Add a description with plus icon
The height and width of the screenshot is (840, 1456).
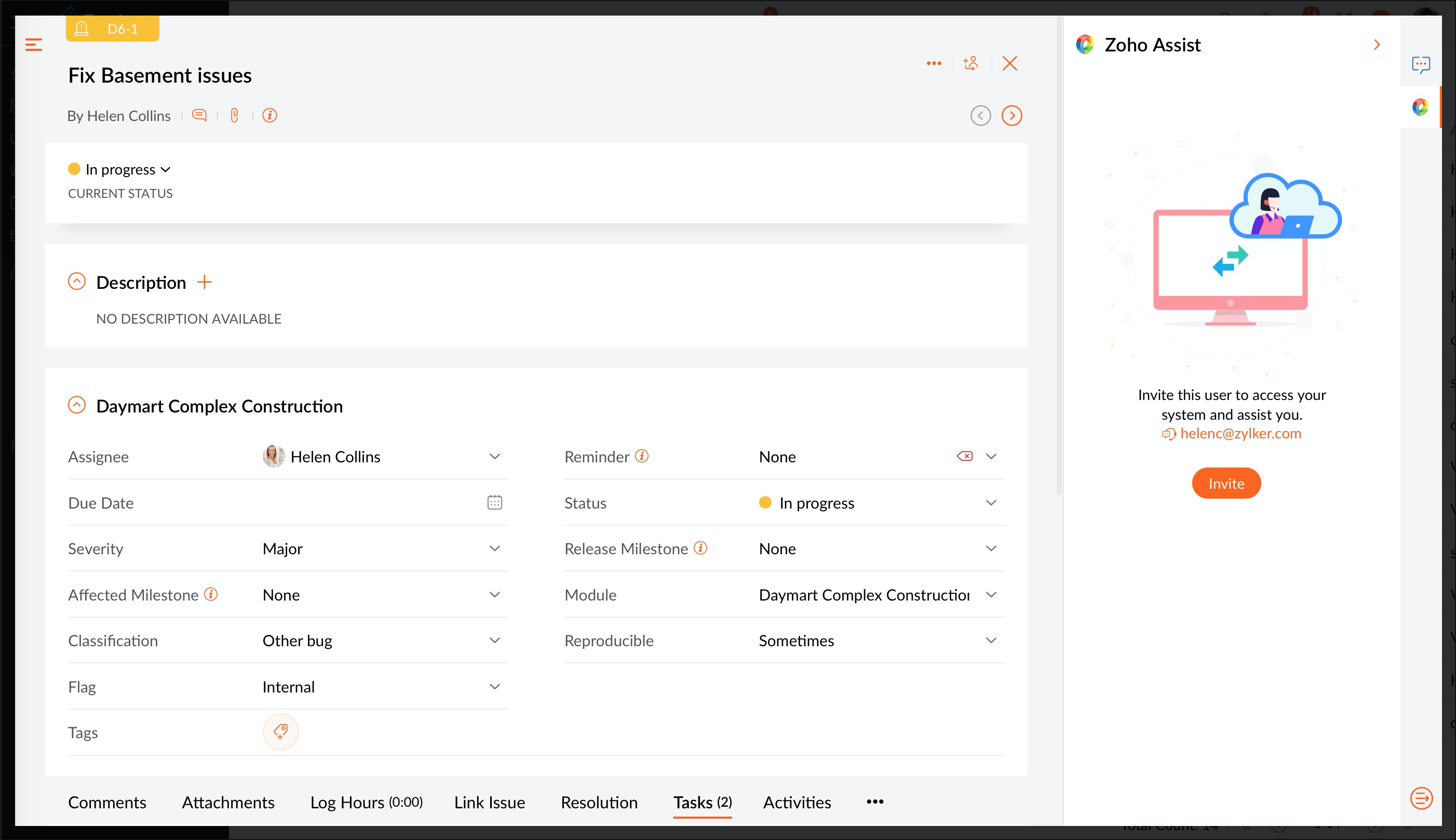click(x=204, y=282)
